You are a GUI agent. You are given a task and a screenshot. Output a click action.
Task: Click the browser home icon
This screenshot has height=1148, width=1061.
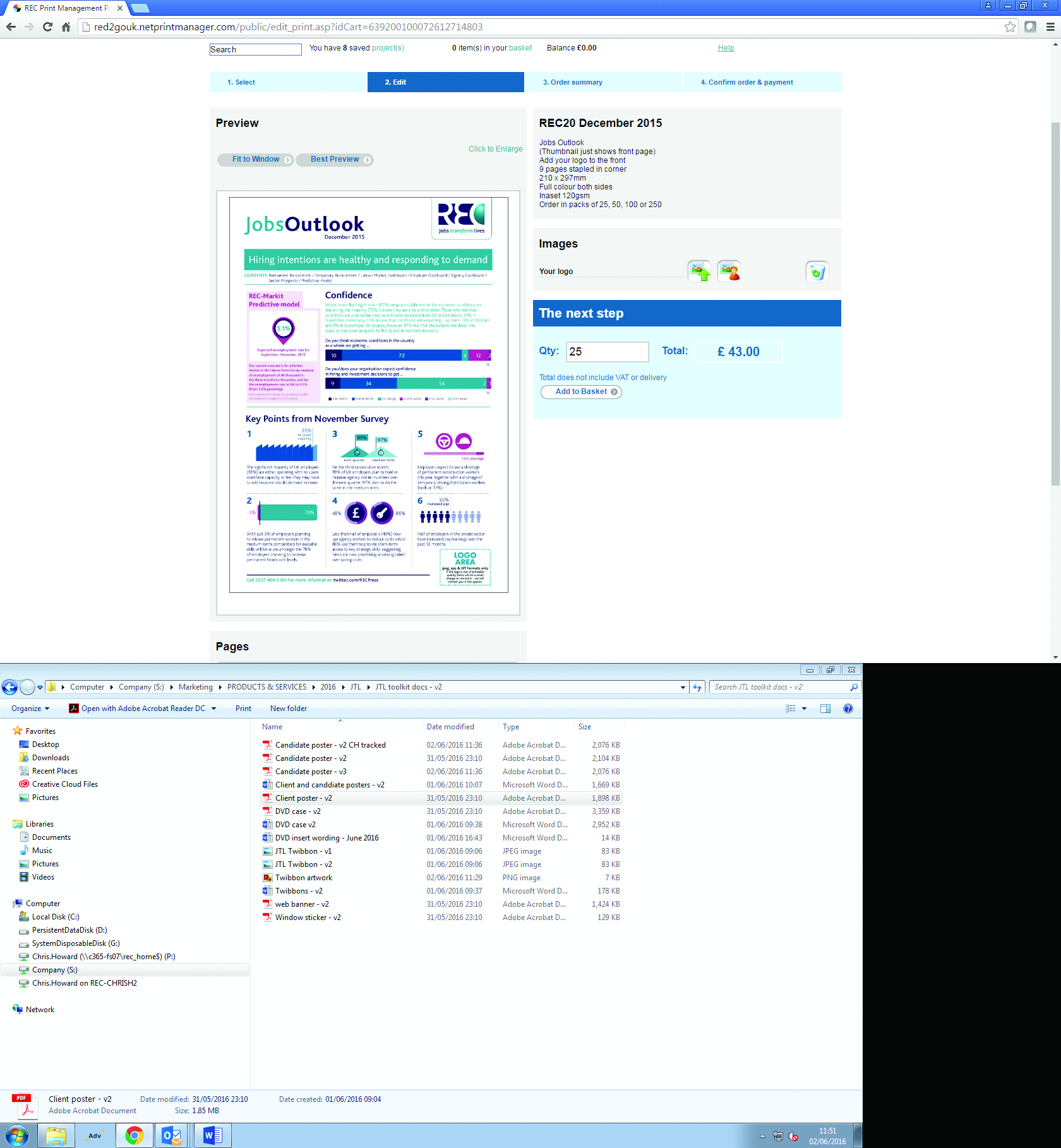pyautogui.click(x=66, y=27)
